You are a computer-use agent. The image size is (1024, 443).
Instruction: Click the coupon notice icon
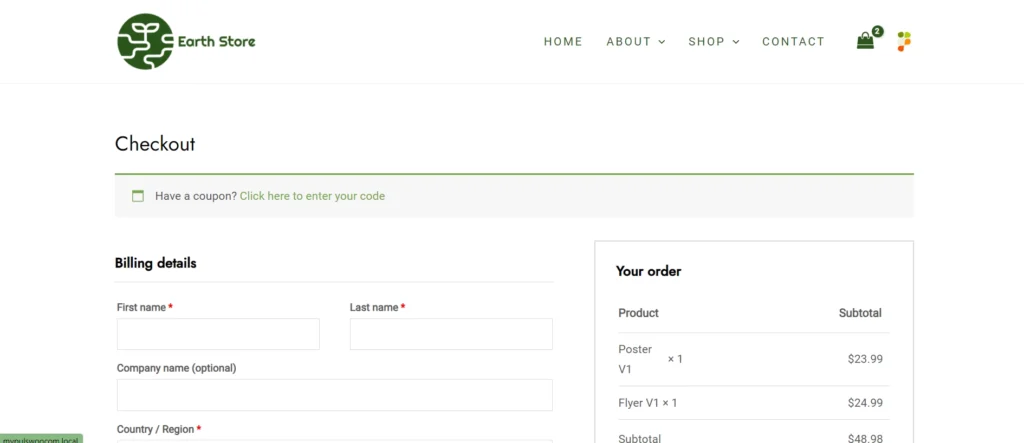coord(138,196)
